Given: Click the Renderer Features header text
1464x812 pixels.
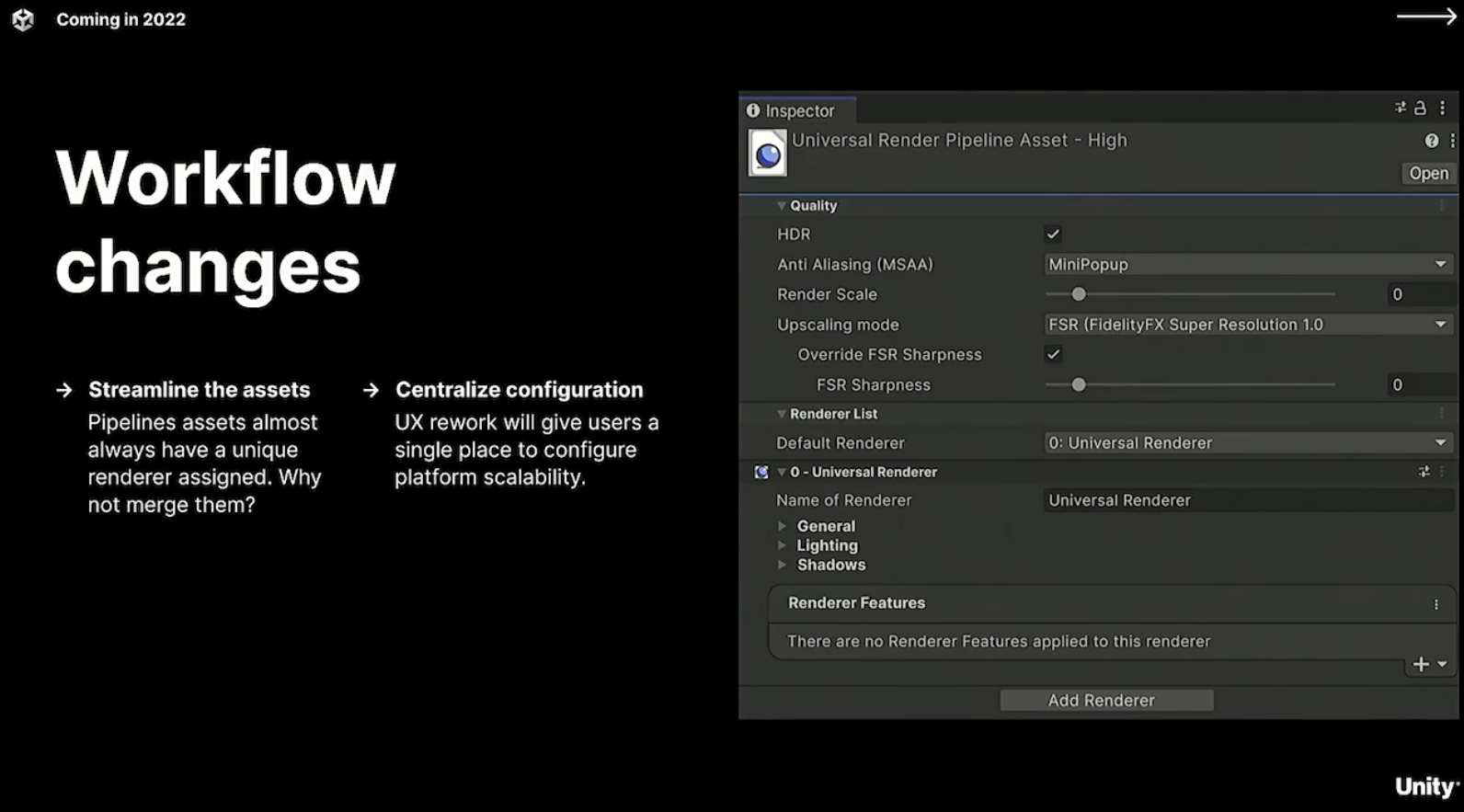Looking at the screenshot, I should tap(856, 603).
